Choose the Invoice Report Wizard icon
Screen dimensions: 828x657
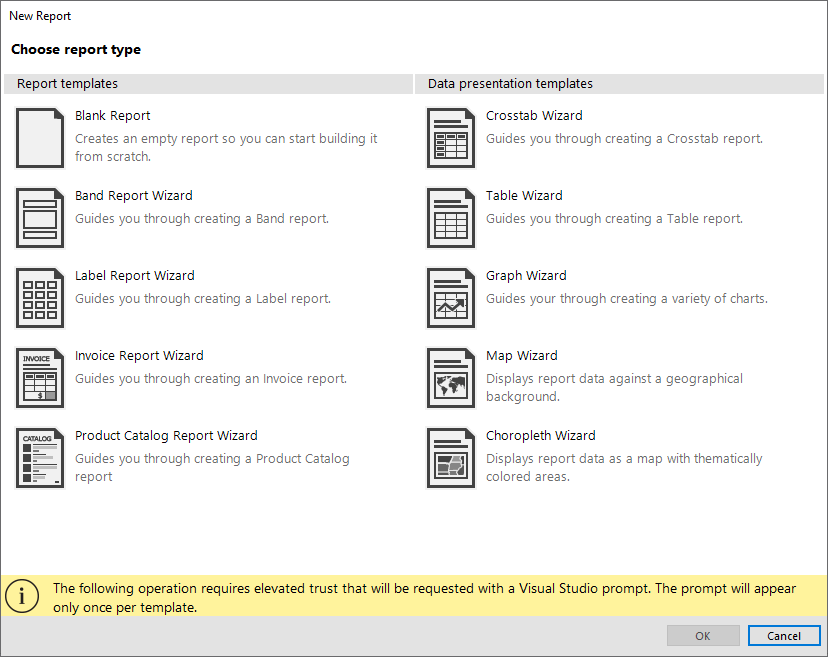tap(40, 378)
